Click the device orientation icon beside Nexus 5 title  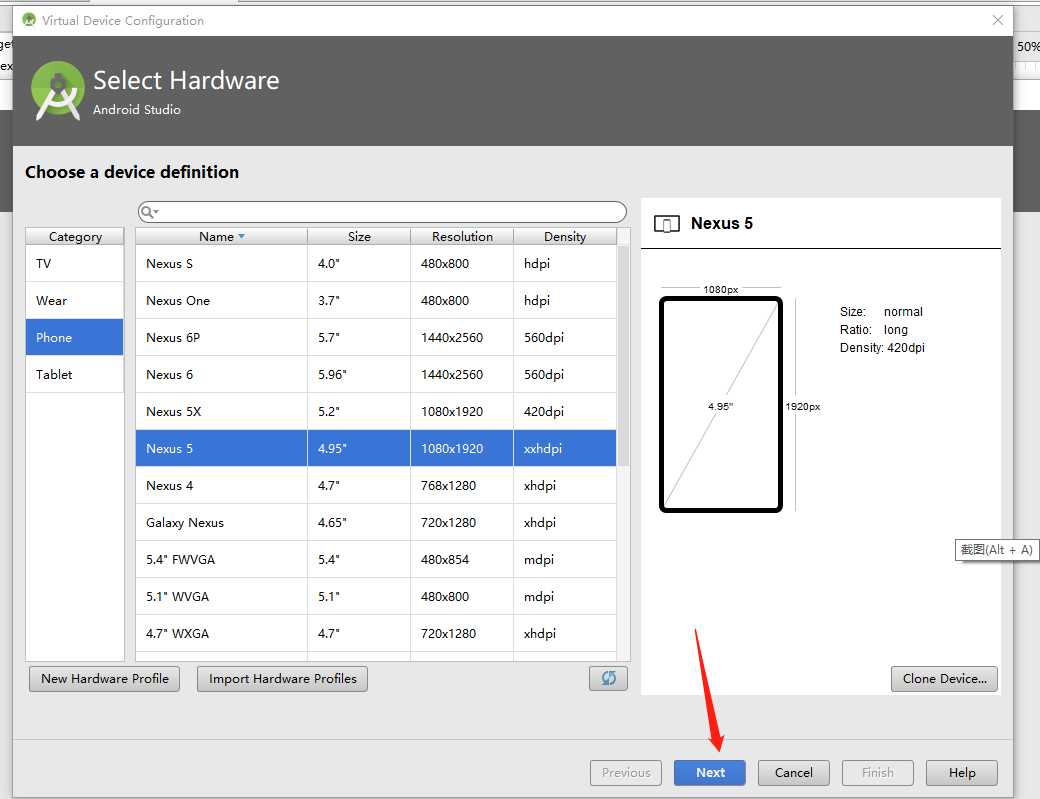(667, 224)
